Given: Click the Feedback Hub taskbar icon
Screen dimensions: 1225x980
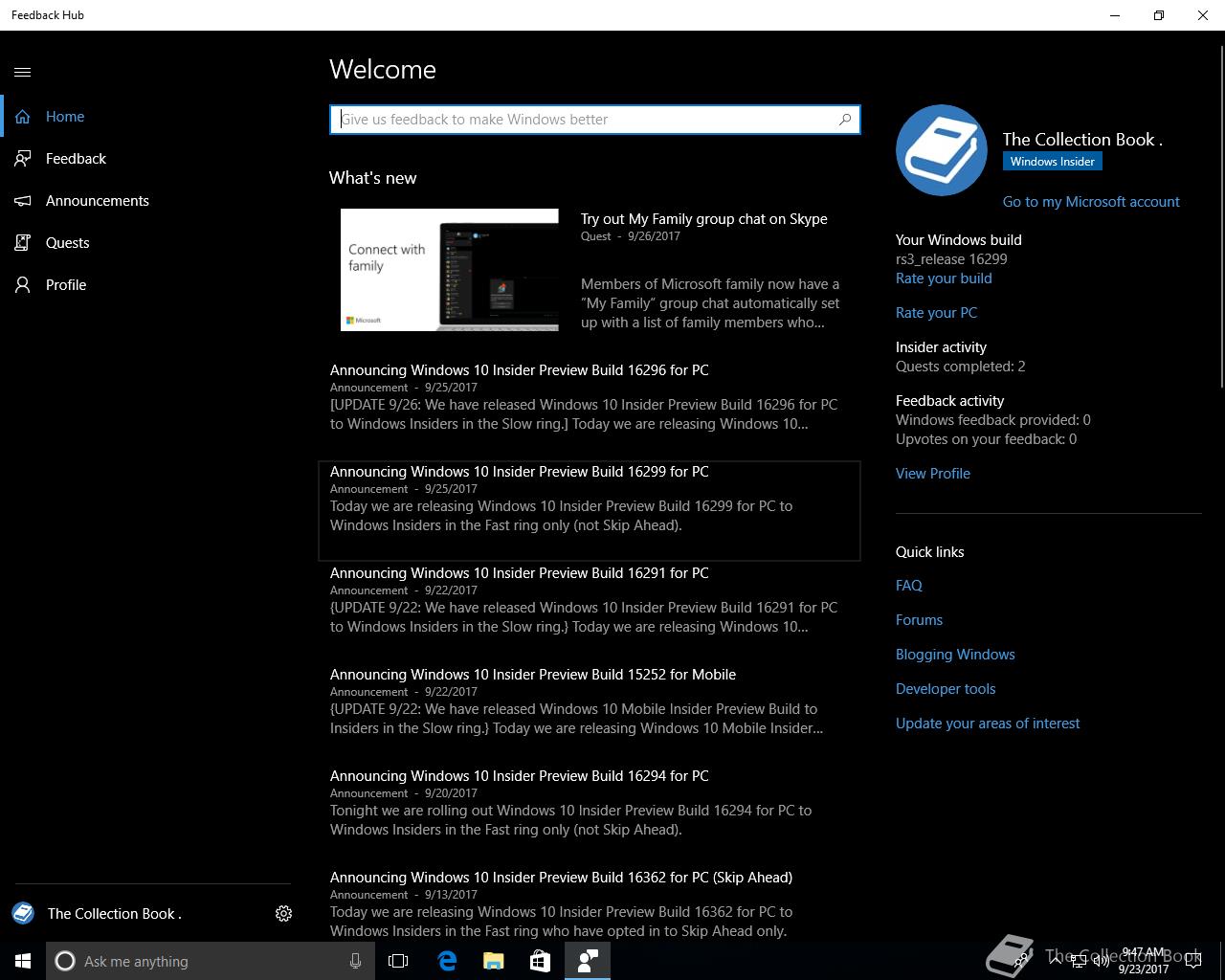Looking at the screenshot, I should coord(588,961).
